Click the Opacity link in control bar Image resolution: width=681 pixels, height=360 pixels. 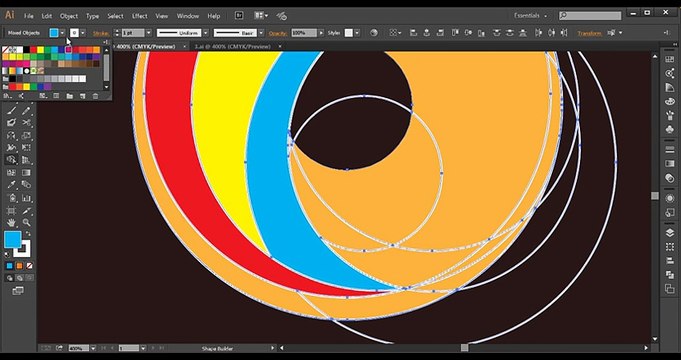click(x=278, y=33)
